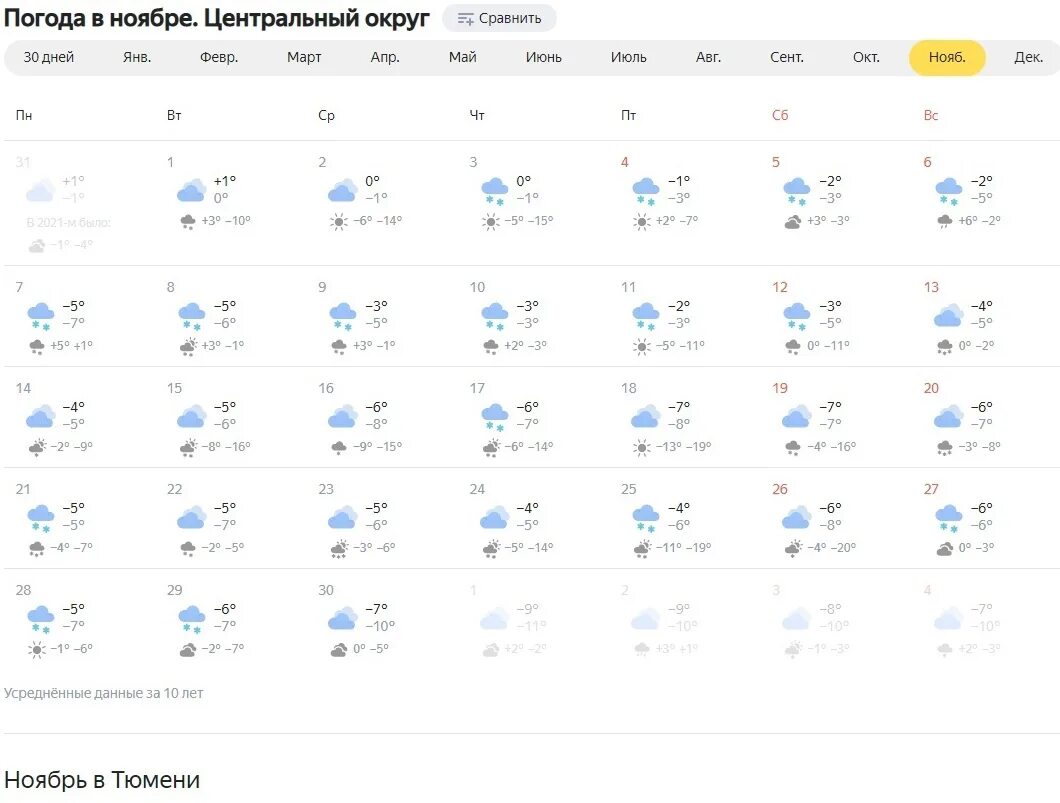Click the cloud icon for November 30

coord(343,618)
